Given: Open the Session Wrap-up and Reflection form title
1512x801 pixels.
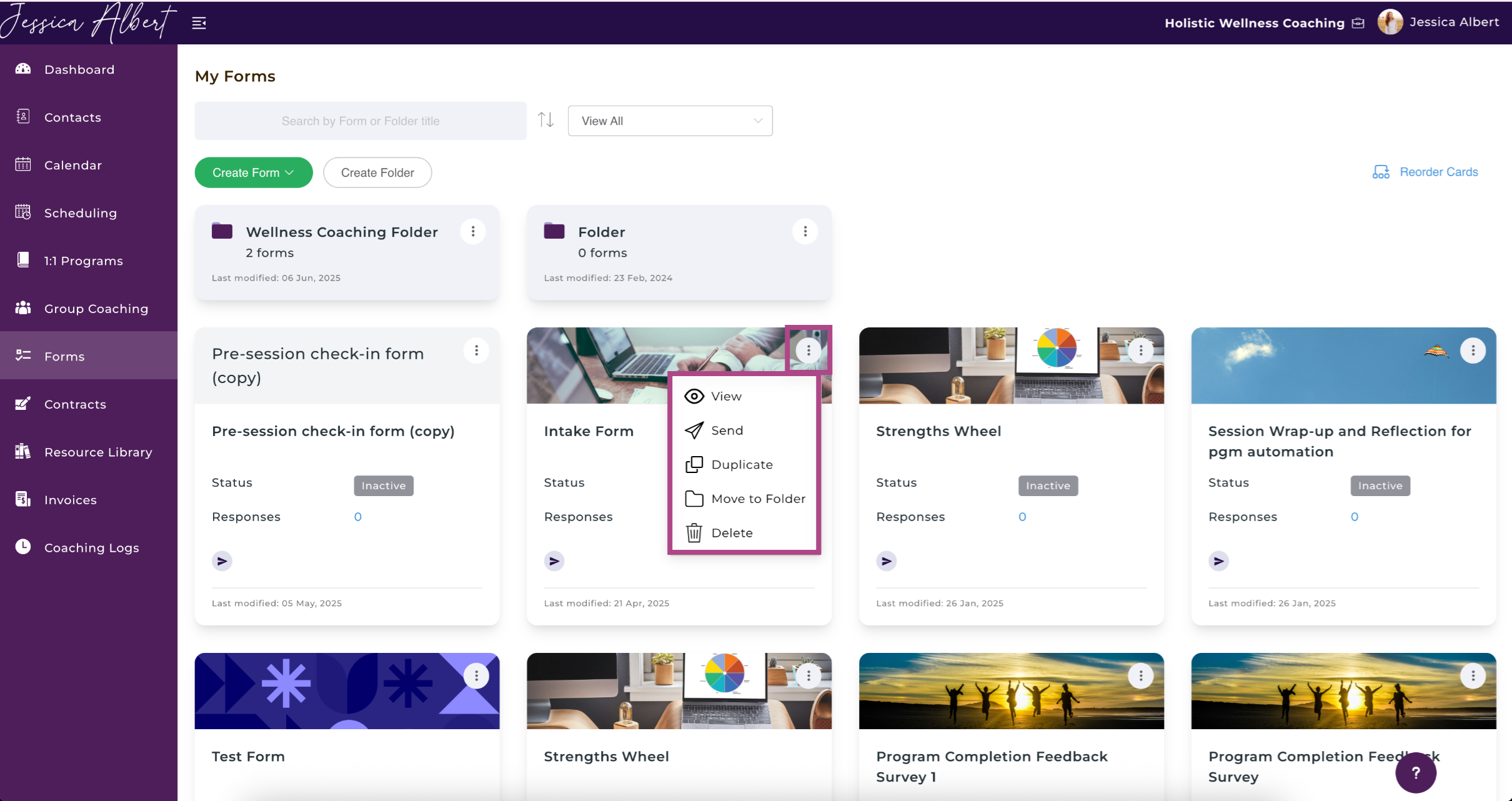Looking at the screenshot, I should click(1340, 441).
